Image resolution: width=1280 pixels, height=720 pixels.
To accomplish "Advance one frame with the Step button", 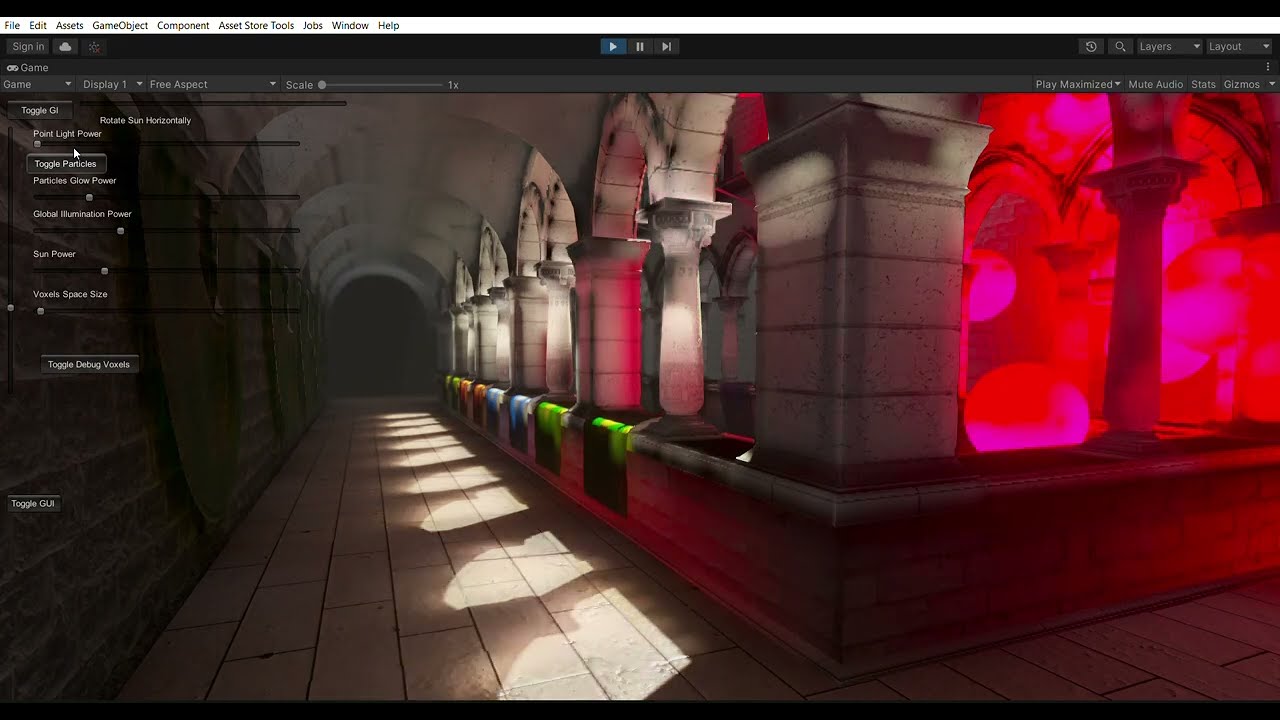I will coord(667,46).
